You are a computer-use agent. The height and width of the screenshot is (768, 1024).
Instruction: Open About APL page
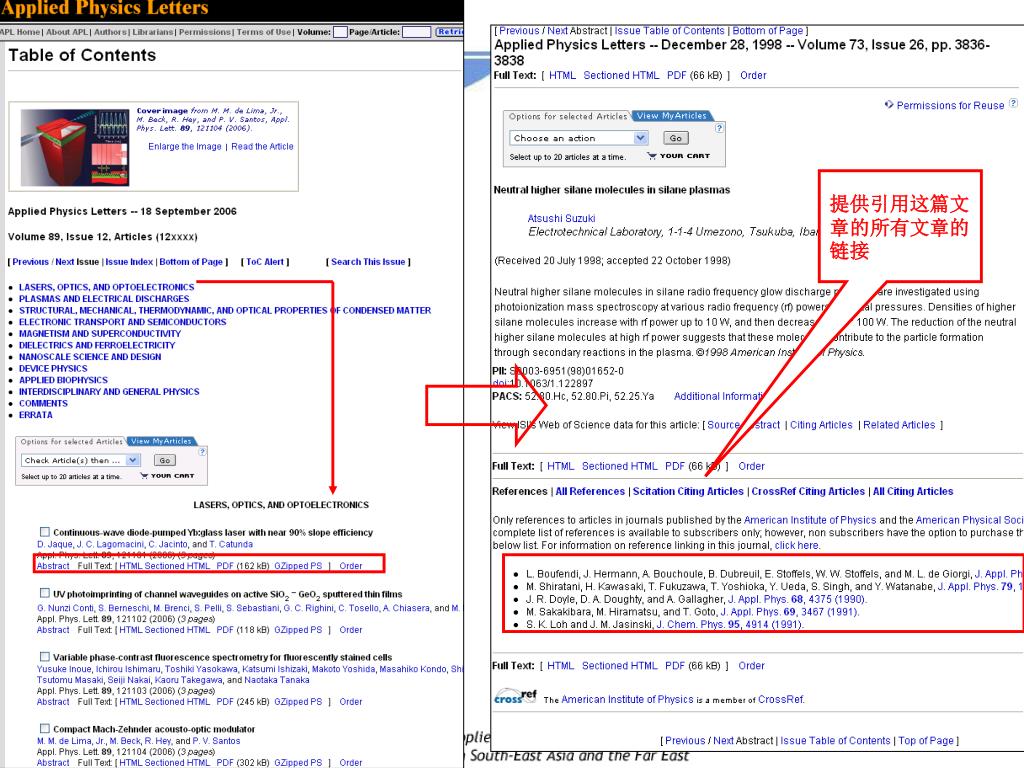[x=67, y=32]
